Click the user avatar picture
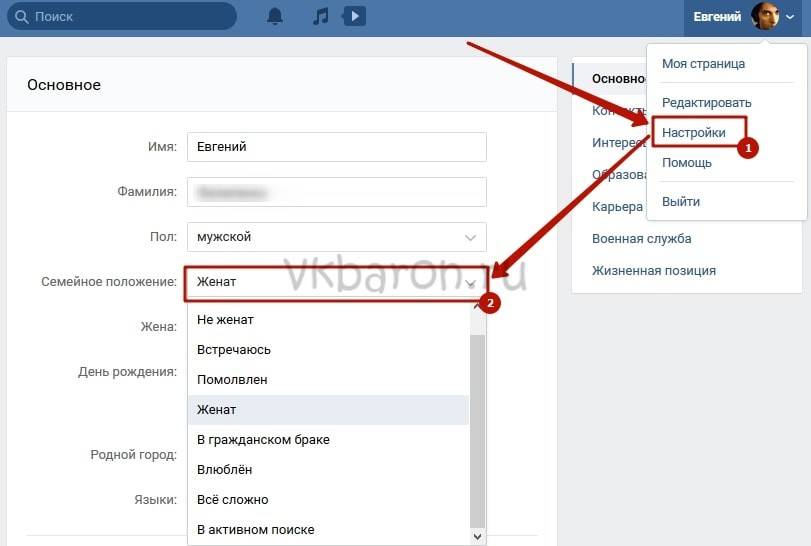 coord(765,17)
